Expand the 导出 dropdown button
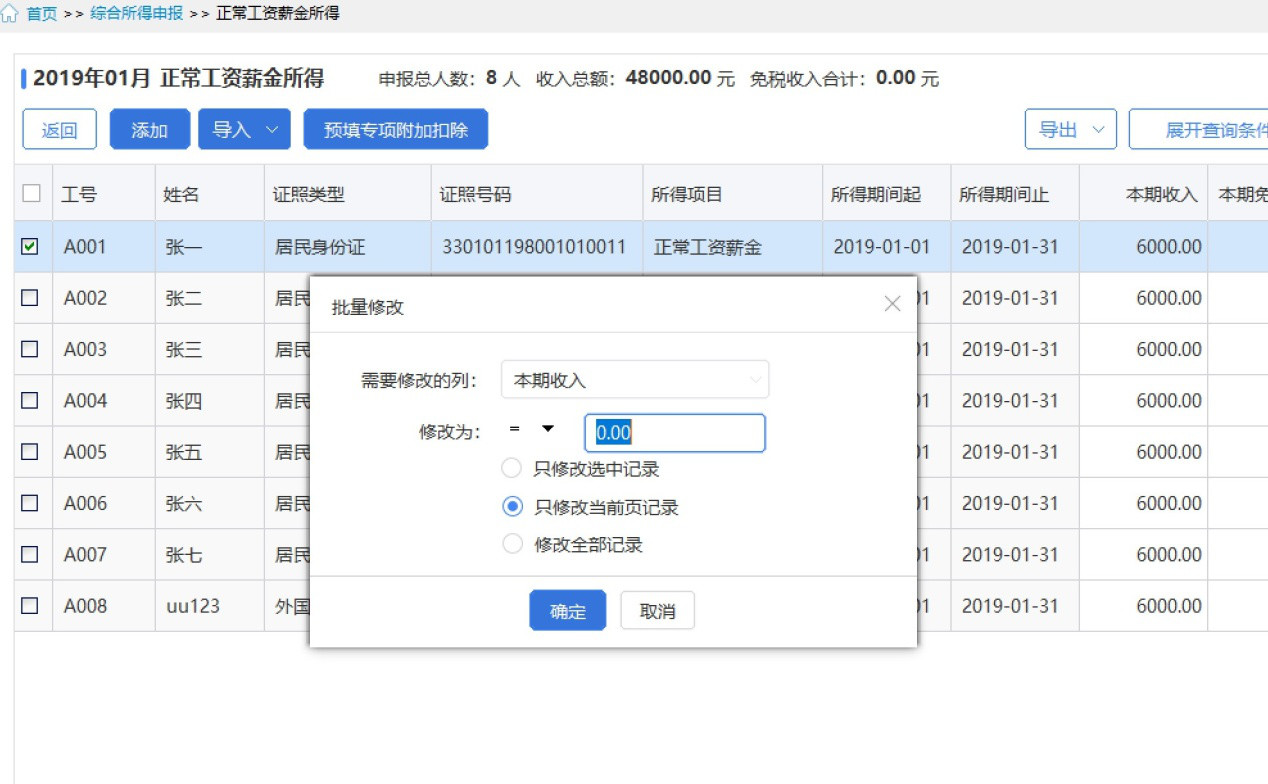The width and height of the screenshot is (1268, 784). (x=1070, y=130)
